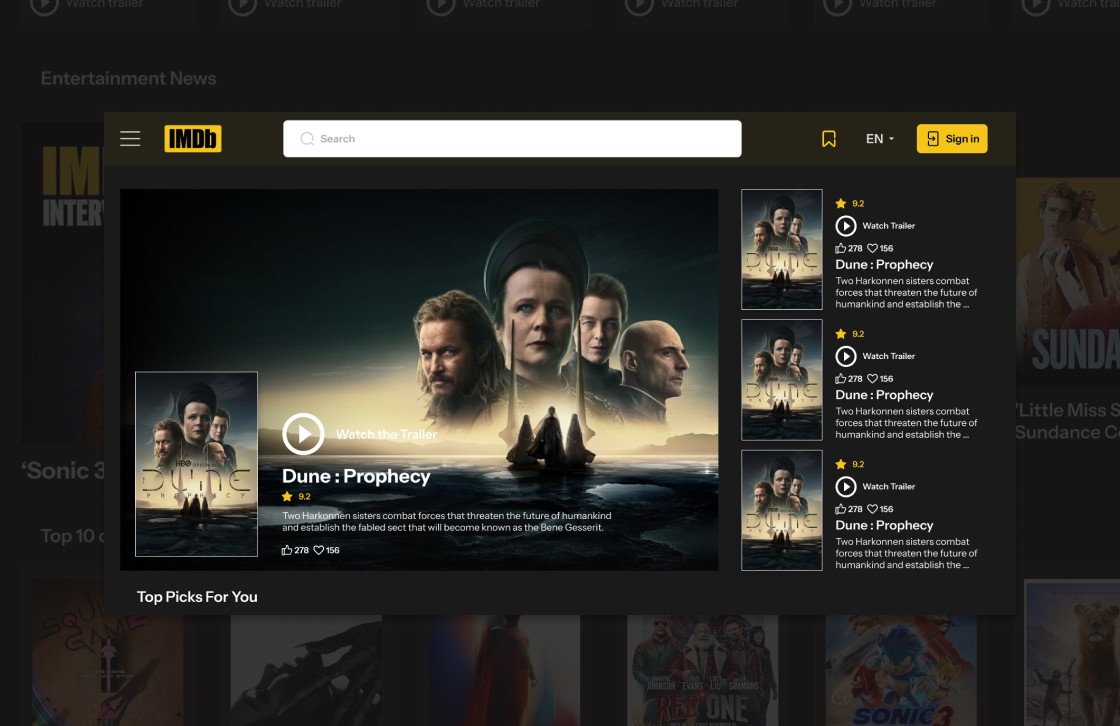Open the hamburger menu

point(130,139)
